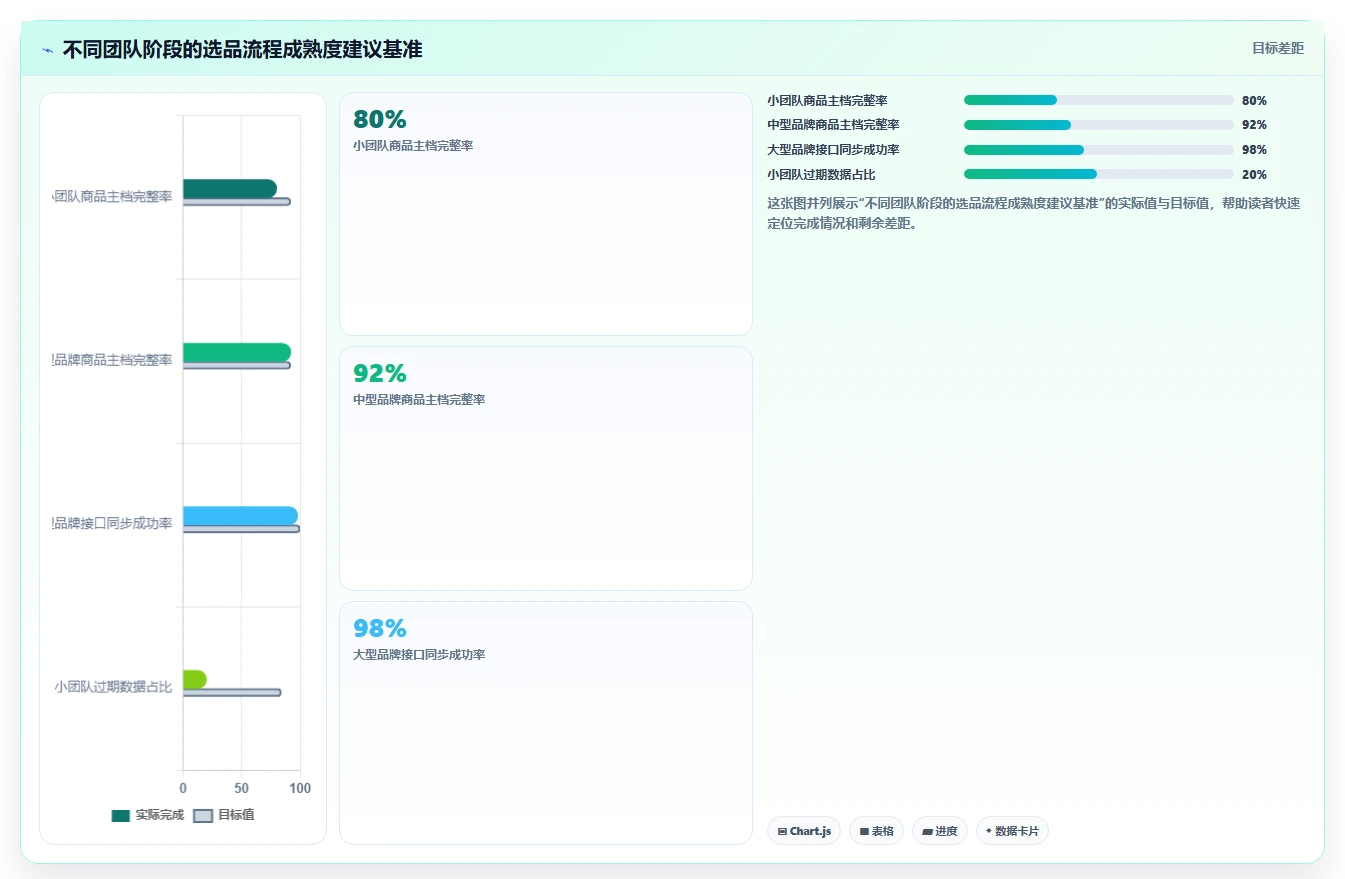Click the 98% data card
The image size is (1345, 879).
(x=546, y=723)
